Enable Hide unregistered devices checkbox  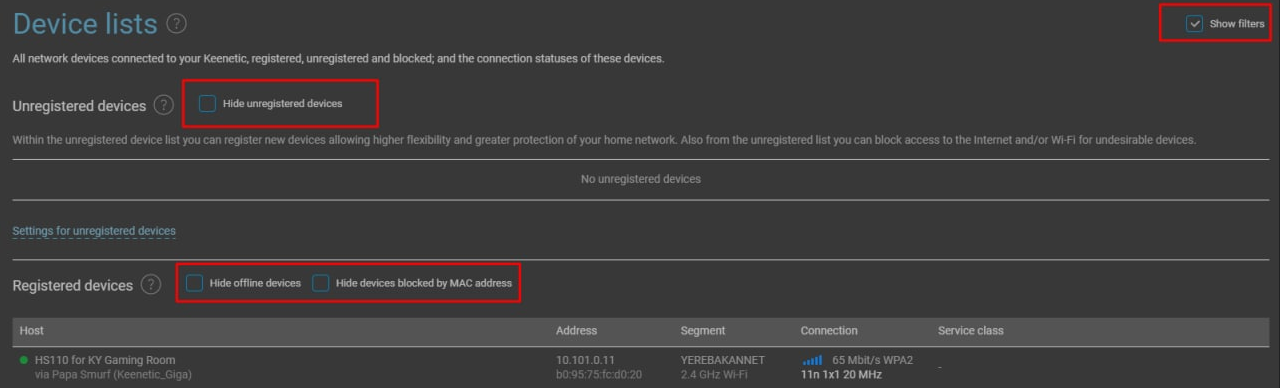pos(207,104)
